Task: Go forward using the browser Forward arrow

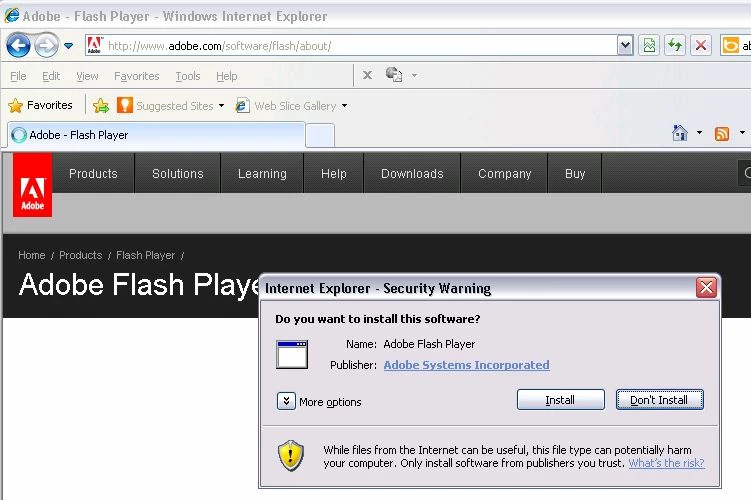Action: pos(46,46)
